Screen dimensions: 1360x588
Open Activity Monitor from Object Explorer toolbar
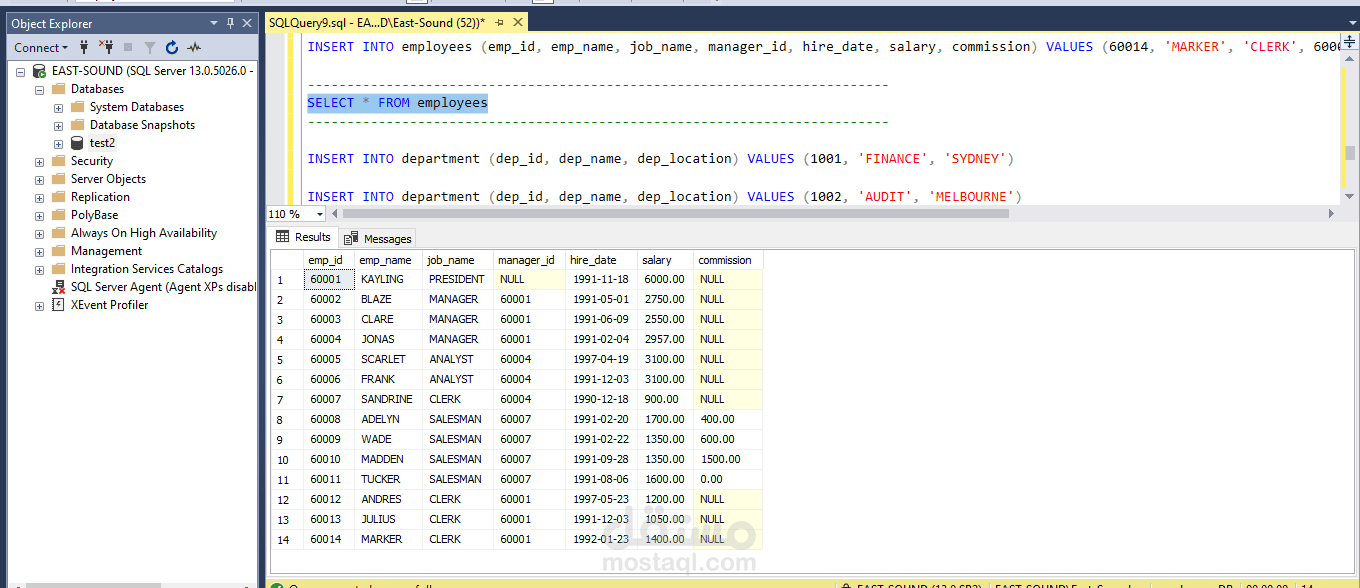point(194,47)
